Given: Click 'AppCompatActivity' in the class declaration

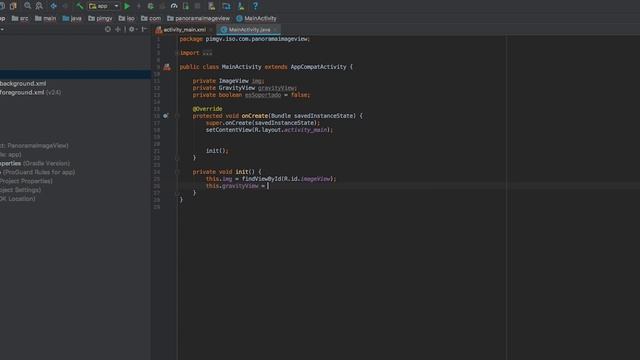Looking at the screenshot, I should (x=318, y=67).
